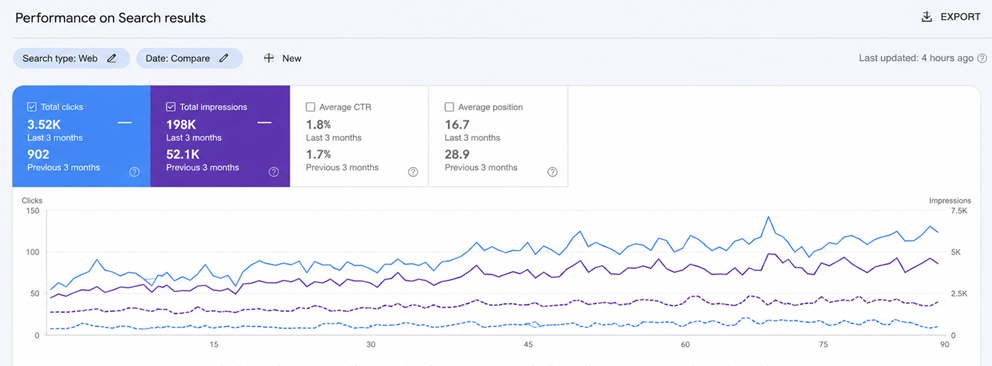Click the New filter button
992x366 pixels.
pyautogui.click(x=282, y=58)
